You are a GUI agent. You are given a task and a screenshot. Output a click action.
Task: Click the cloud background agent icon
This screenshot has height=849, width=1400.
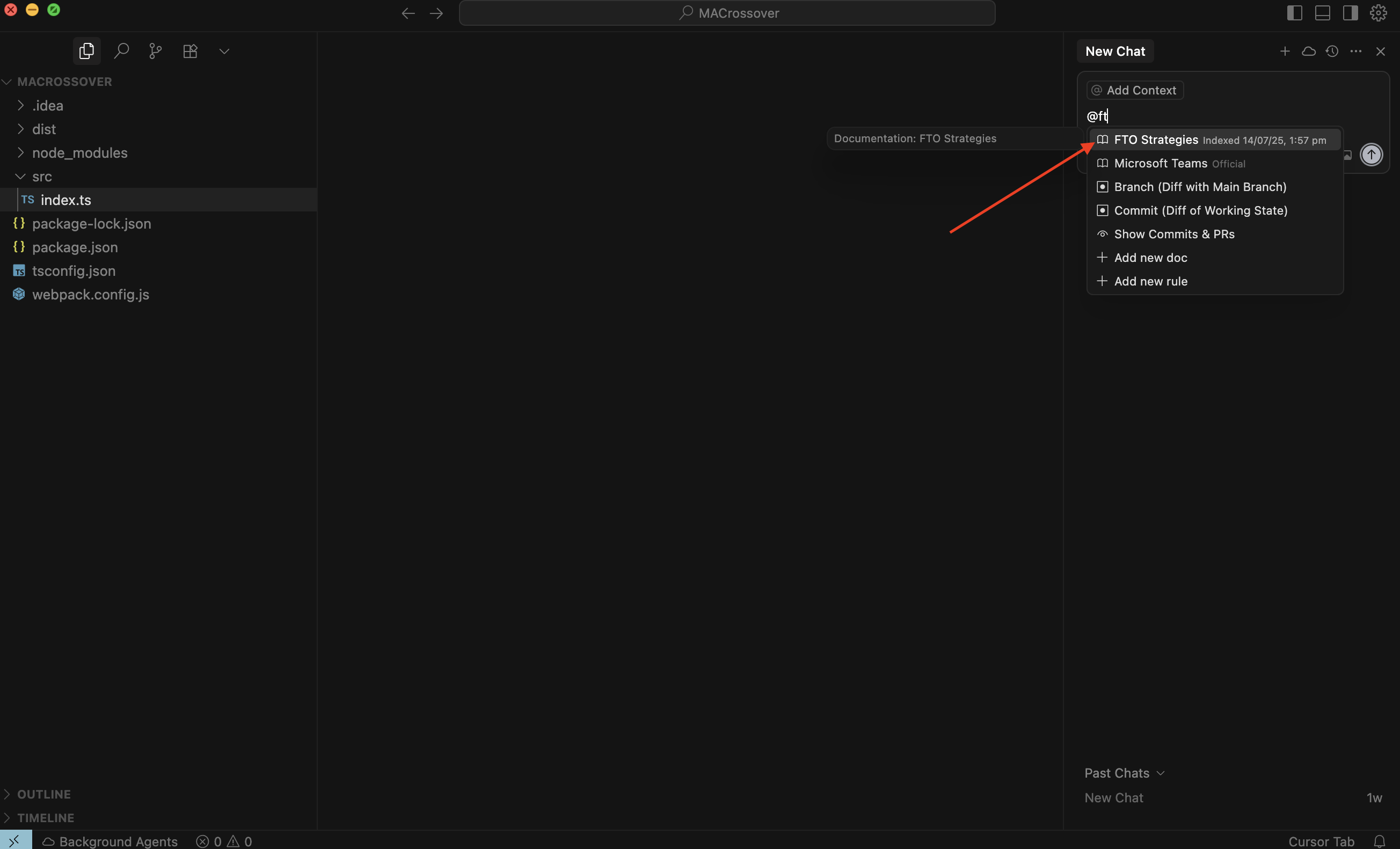[1309, 51]
